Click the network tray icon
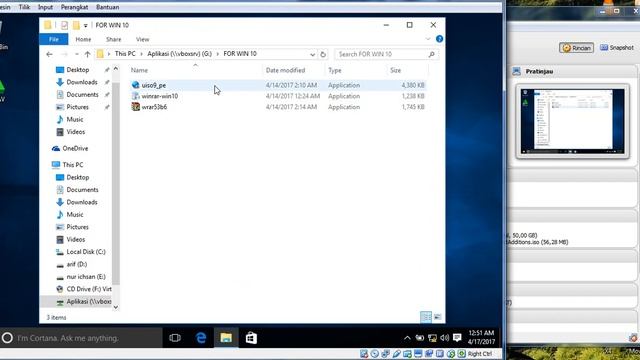This screenshot has width=640, height=360. [432, 338]
